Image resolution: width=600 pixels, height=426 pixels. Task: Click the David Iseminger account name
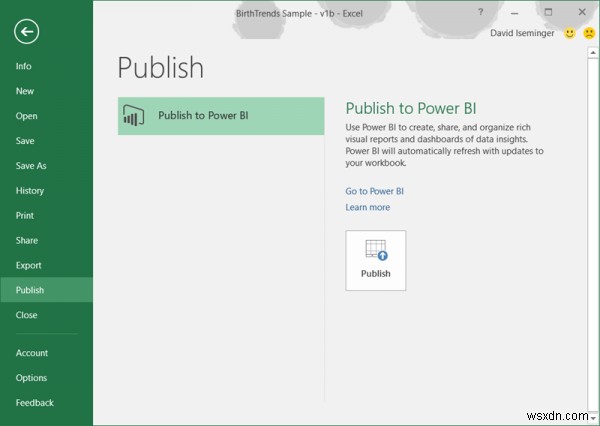pyautogui.click(x=522, y=33)
